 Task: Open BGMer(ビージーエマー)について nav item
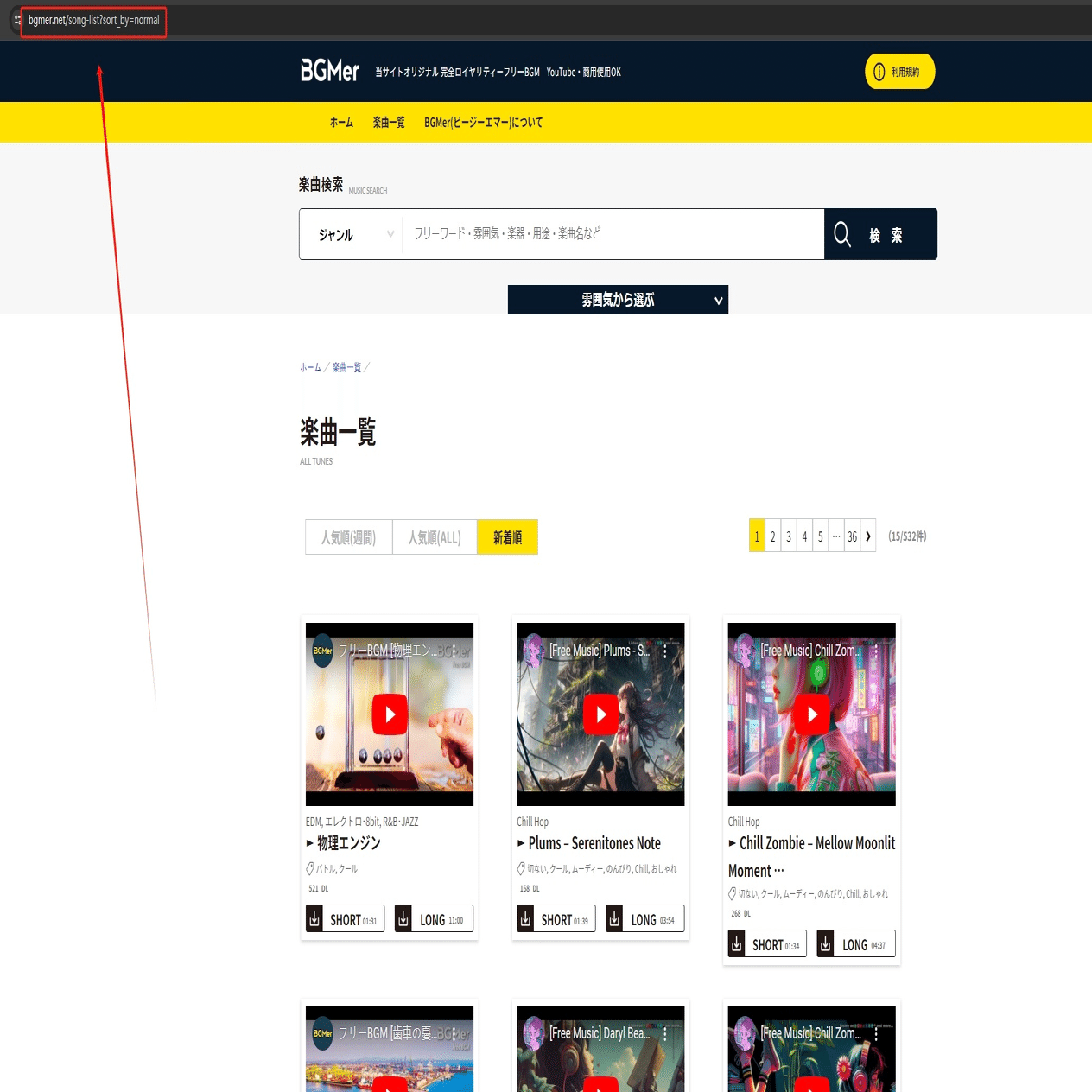coord(483,123)
